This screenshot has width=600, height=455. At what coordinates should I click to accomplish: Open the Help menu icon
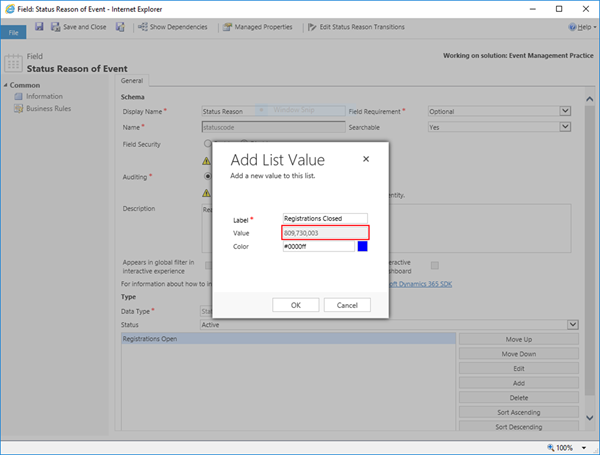[571, 27]
